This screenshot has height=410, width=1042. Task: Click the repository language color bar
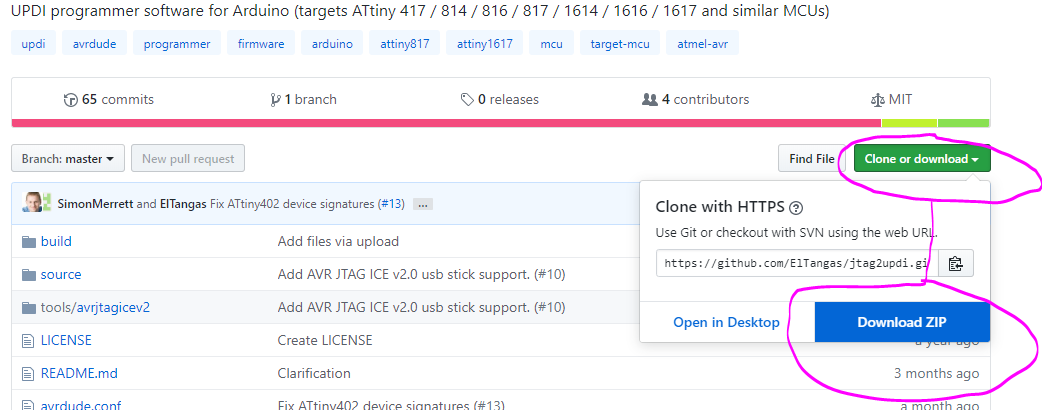tap(500, 123)
